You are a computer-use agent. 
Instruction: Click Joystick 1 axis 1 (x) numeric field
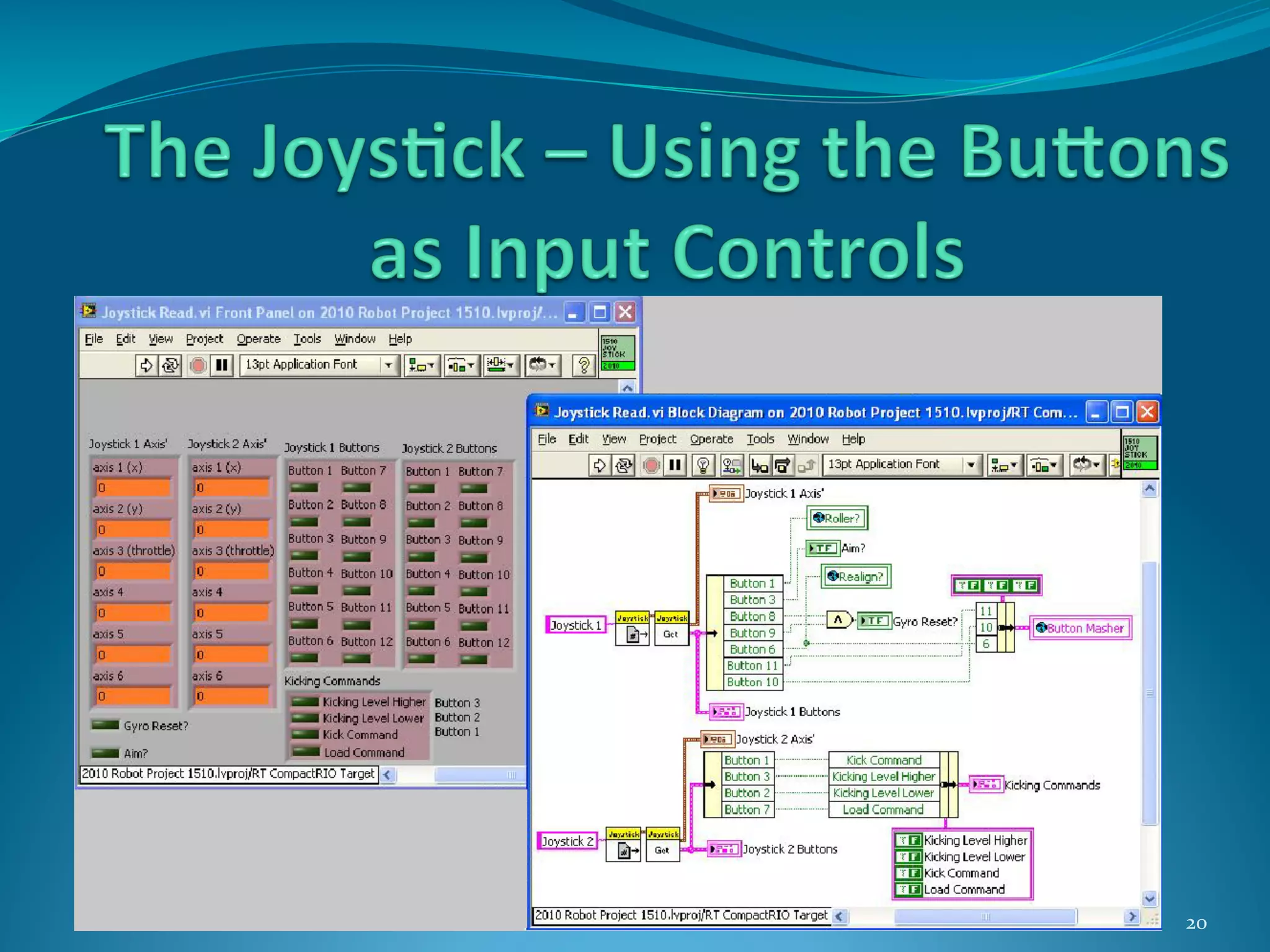[x=133, y=488]
